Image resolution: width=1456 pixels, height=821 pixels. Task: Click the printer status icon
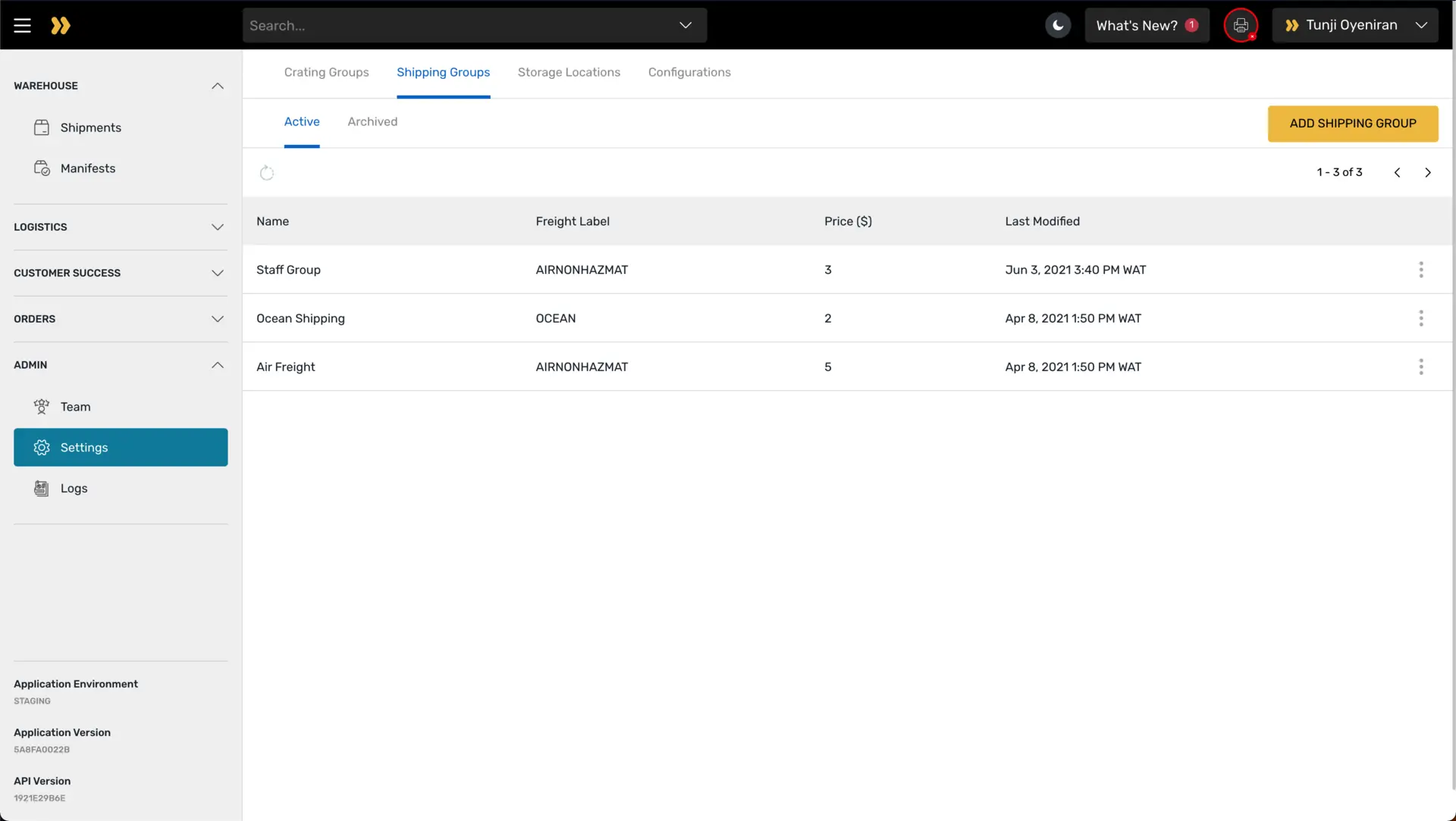tap(1241, 25)
